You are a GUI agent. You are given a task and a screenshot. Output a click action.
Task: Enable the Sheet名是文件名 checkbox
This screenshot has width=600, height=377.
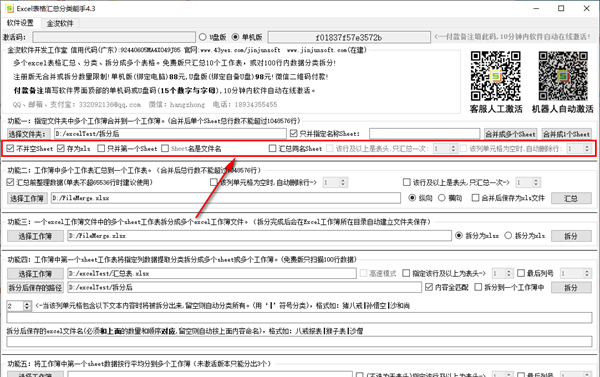[165, 148]
